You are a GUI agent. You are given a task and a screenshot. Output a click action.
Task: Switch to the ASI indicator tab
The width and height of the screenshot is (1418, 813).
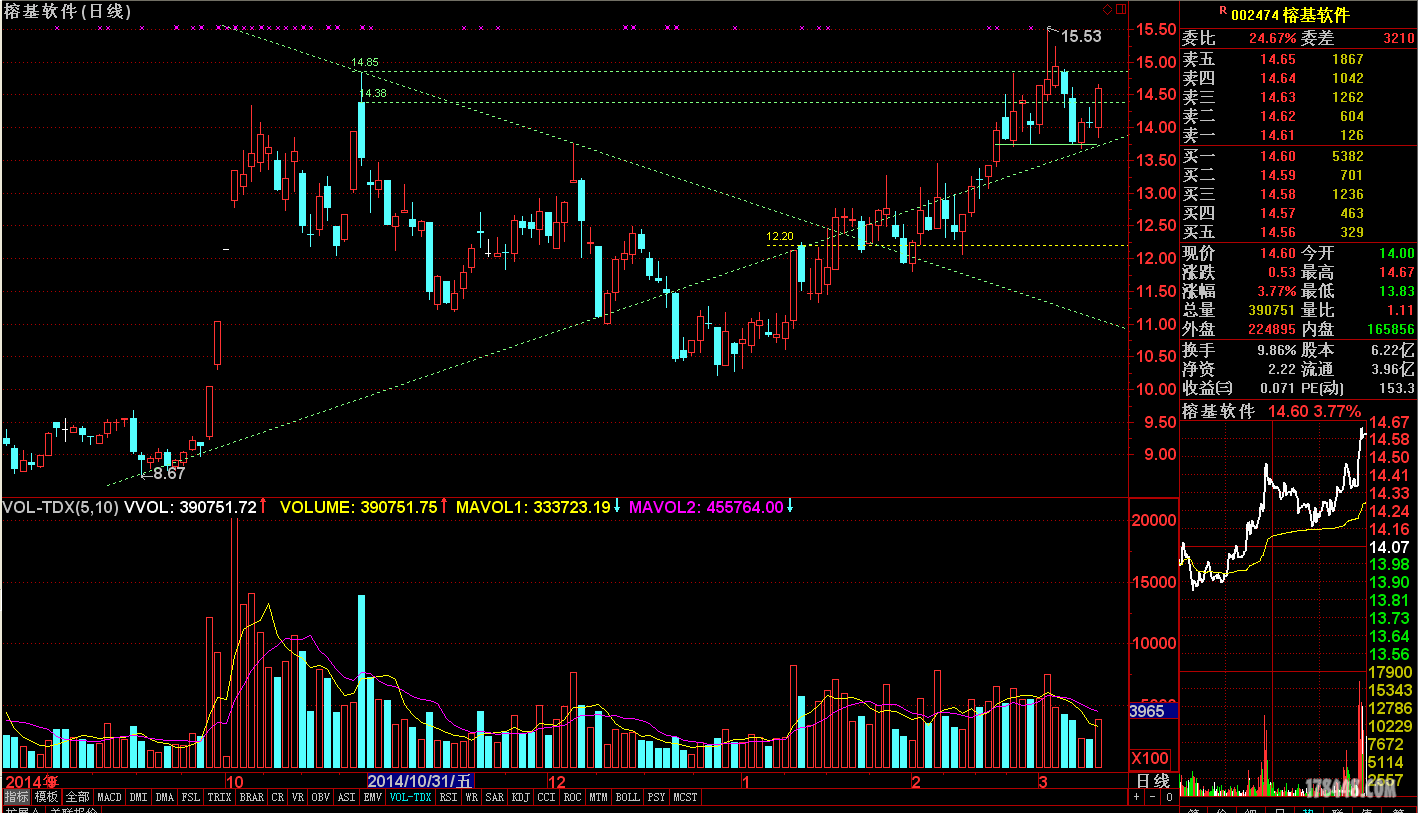[346, 797]
